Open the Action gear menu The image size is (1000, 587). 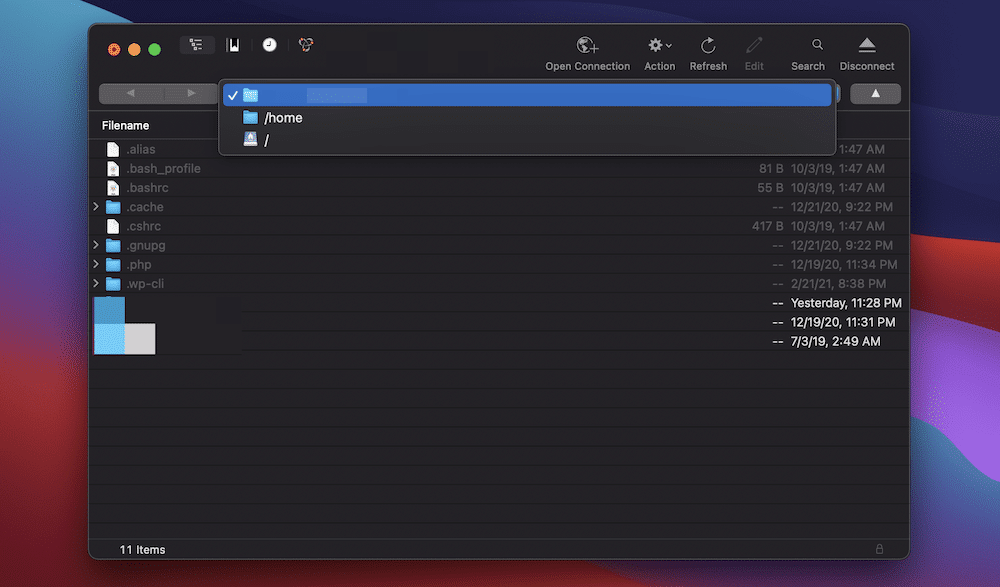pyautogui.click(x=658, y=45)
